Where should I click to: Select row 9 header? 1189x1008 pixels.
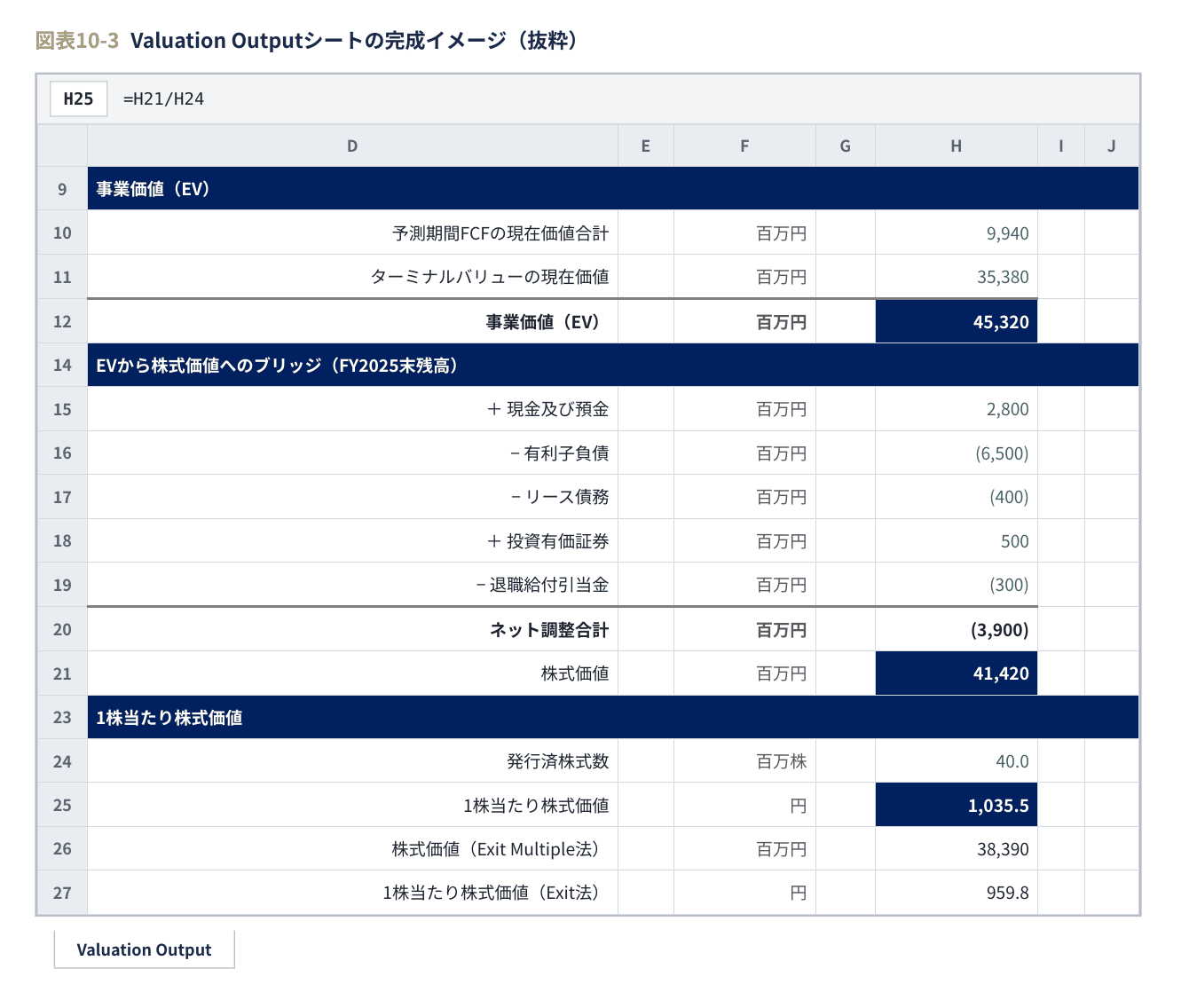pyautogui.click(x=62, y=189)
